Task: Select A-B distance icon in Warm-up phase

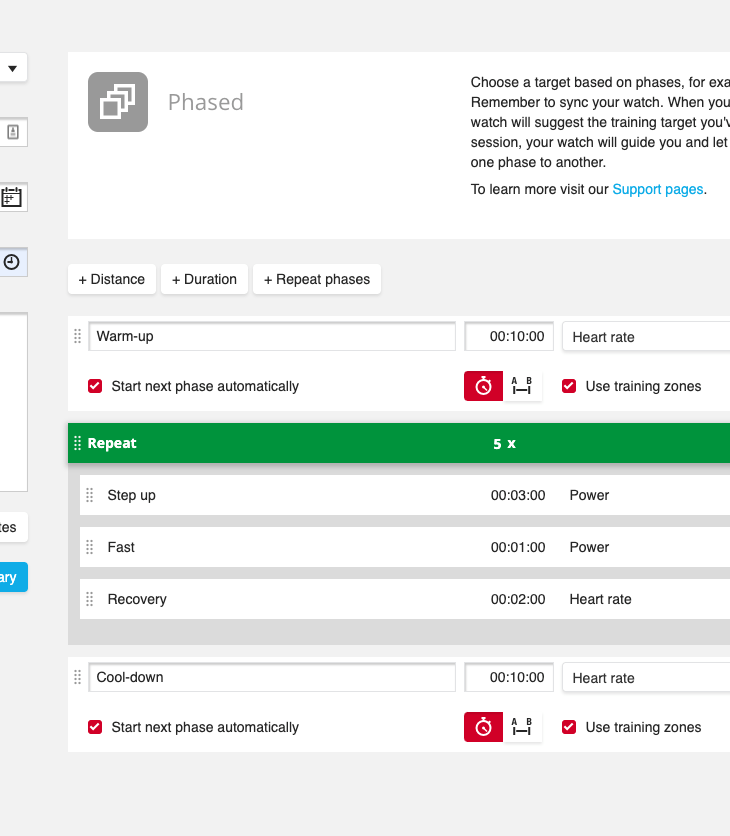Action: (x=522, y=386)
